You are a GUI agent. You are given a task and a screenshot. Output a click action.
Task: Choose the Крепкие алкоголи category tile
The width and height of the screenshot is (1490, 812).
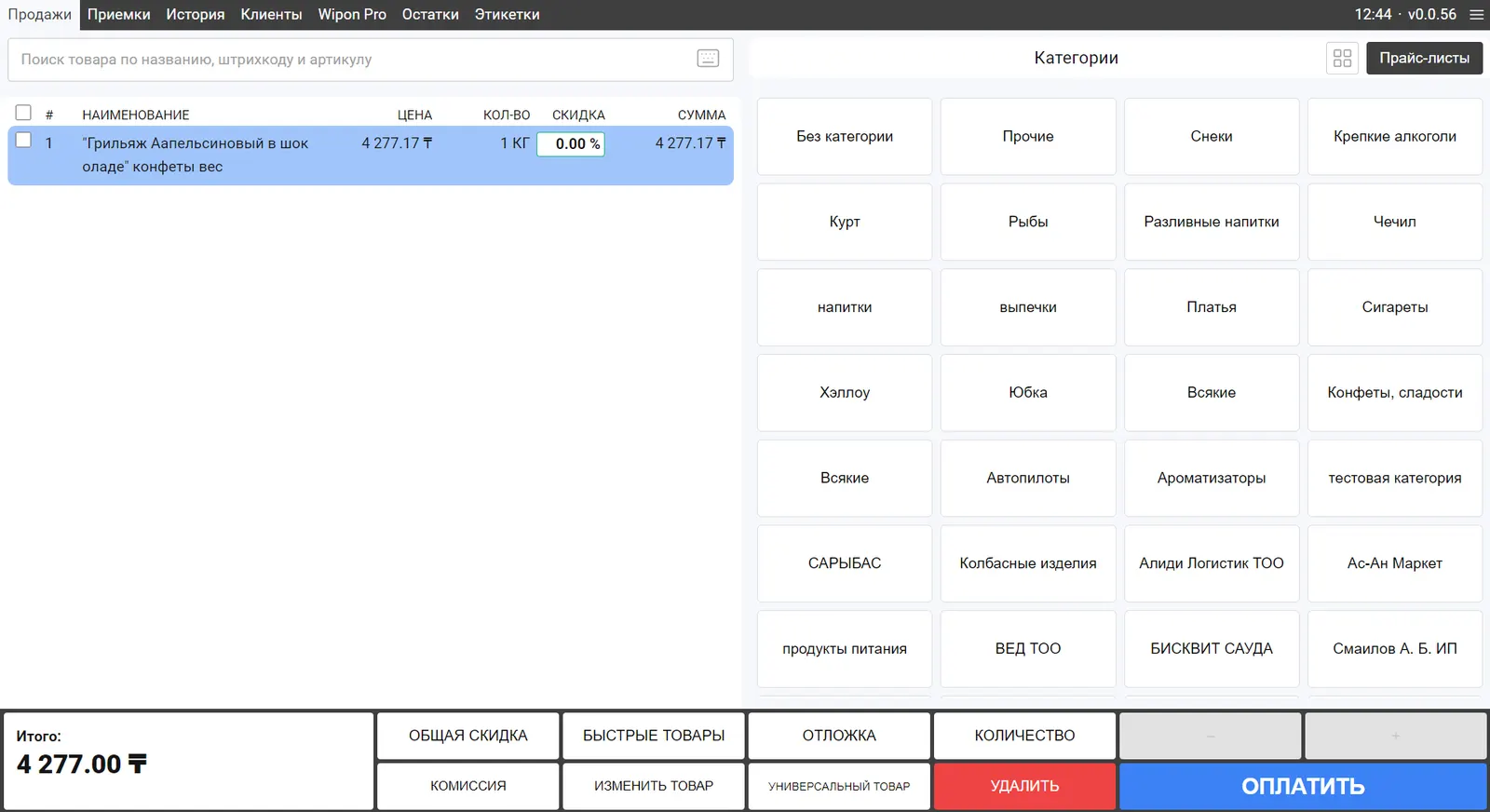coord(1394,137)
